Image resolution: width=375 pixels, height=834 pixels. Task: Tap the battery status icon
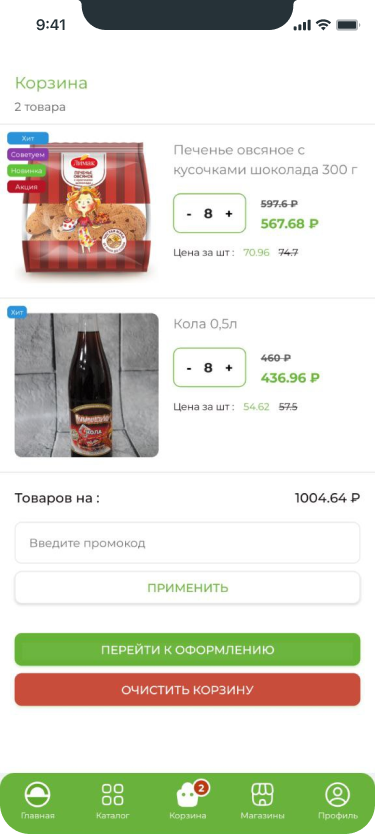348,24
